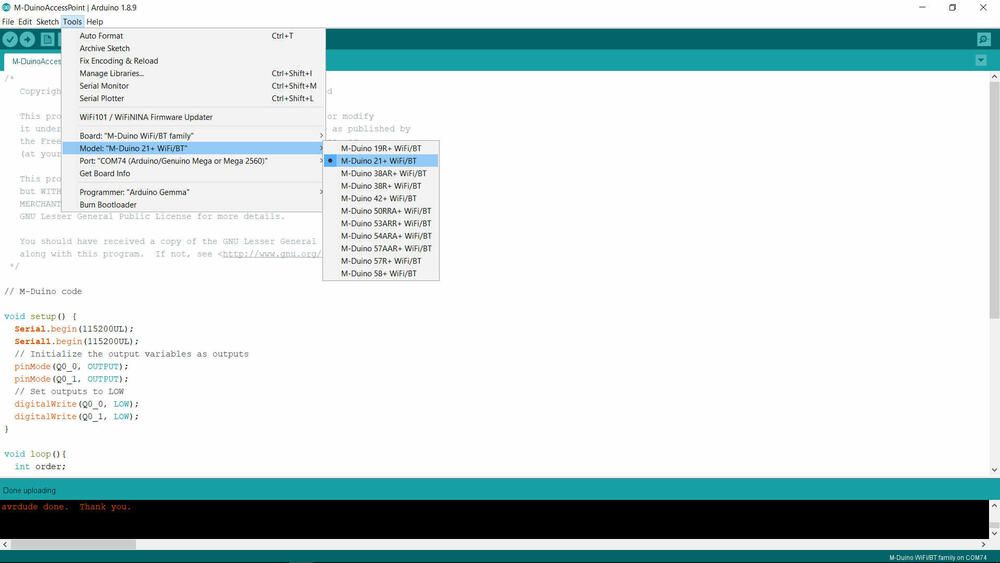
Task: Open the Sketch menu
Action: (47, 22)
